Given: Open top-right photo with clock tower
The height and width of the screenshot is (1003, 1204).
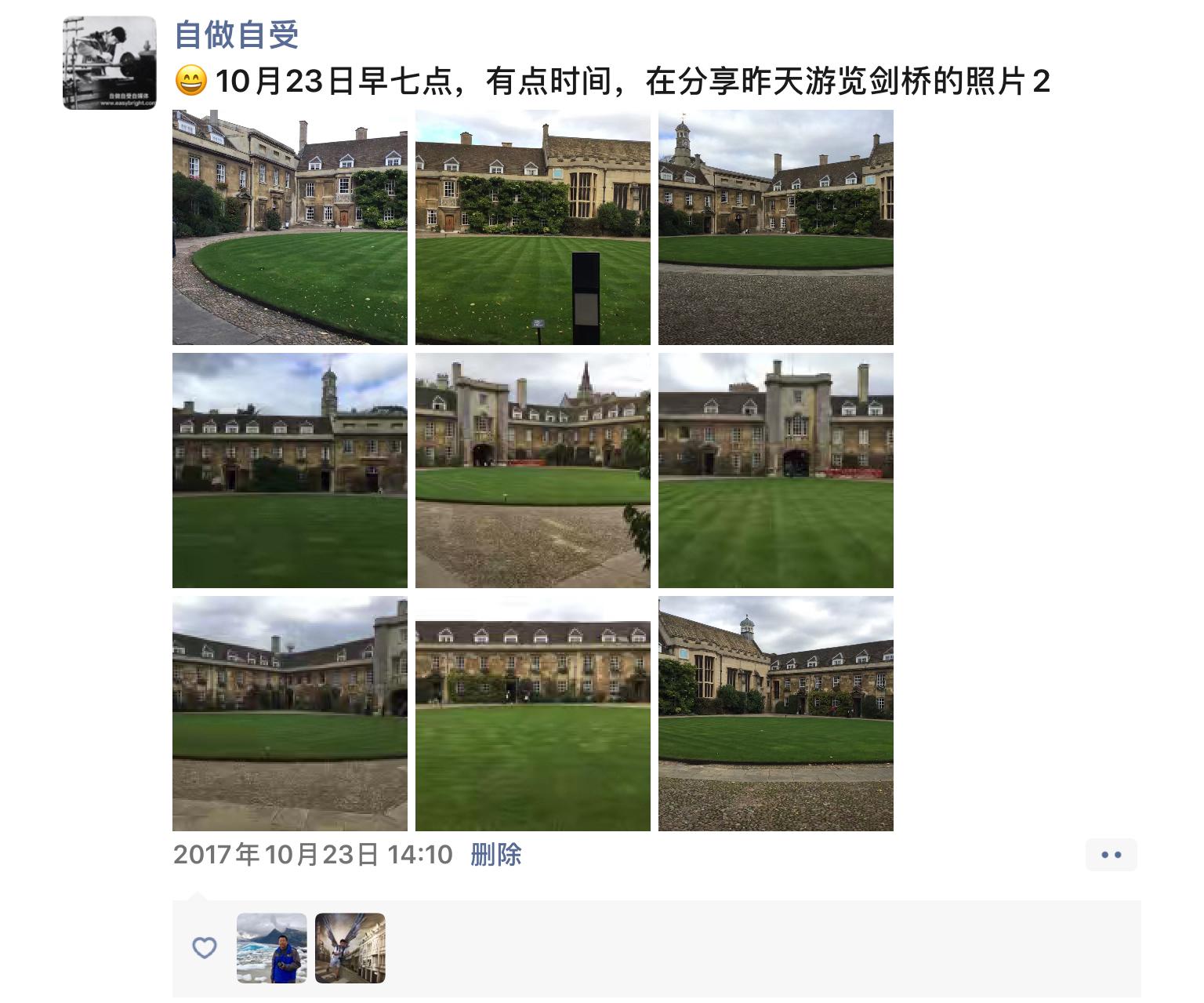Looking at the screenshot, I should point(776,227).
